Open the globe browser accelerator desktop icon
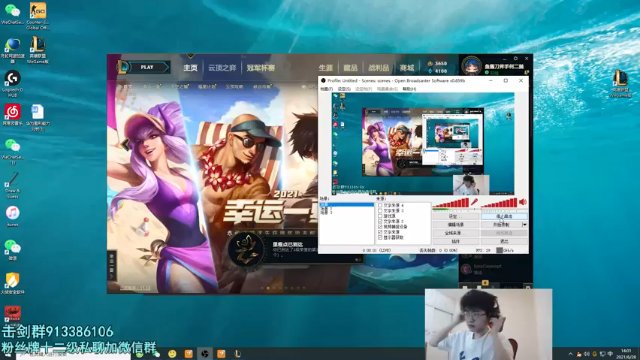The height and width of the screenshot is (360, 640). 13,50
